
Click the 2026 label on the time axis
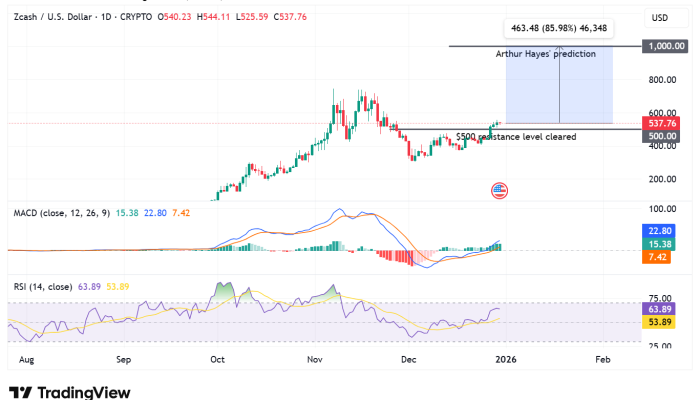click(x=506, y=357)
